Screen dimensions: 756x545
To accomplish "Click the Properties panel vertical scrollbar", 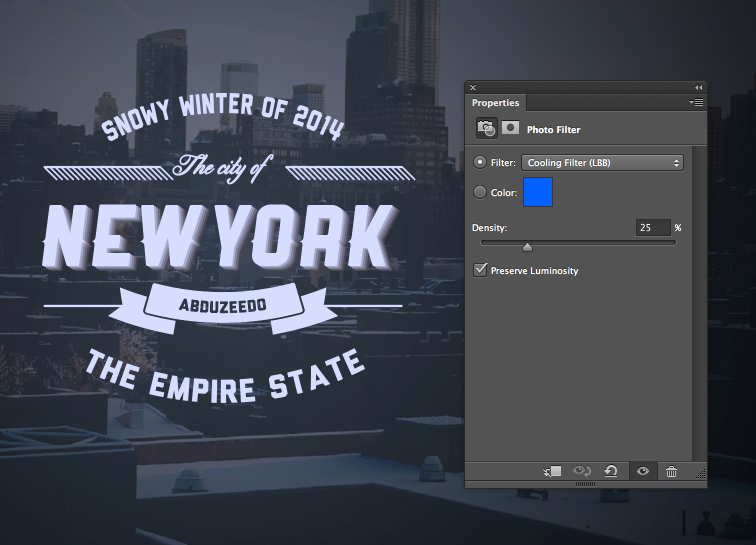I will 698,300.
